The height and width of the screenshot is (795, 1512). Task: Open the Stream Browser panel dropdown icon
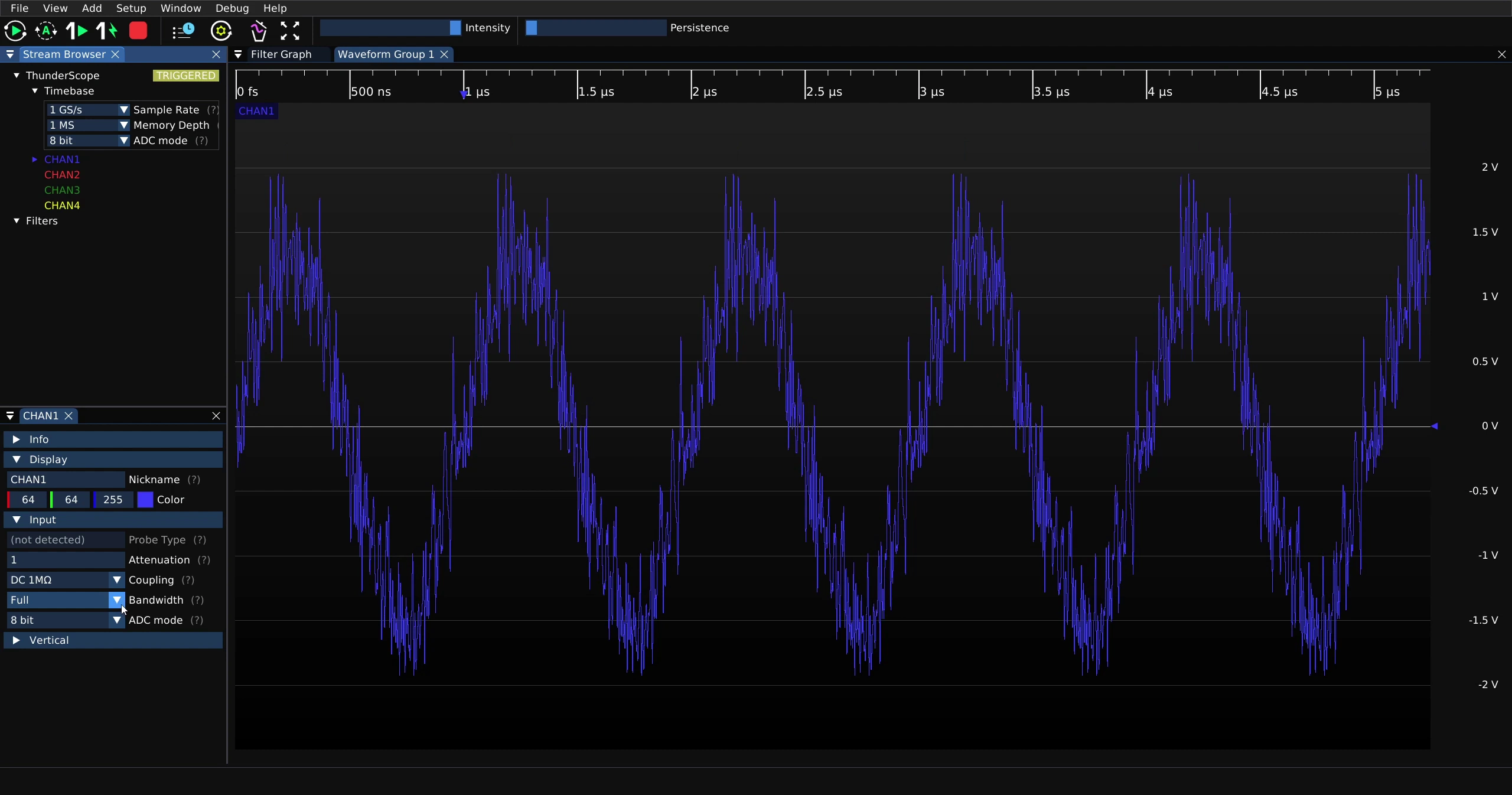(10, 54)
